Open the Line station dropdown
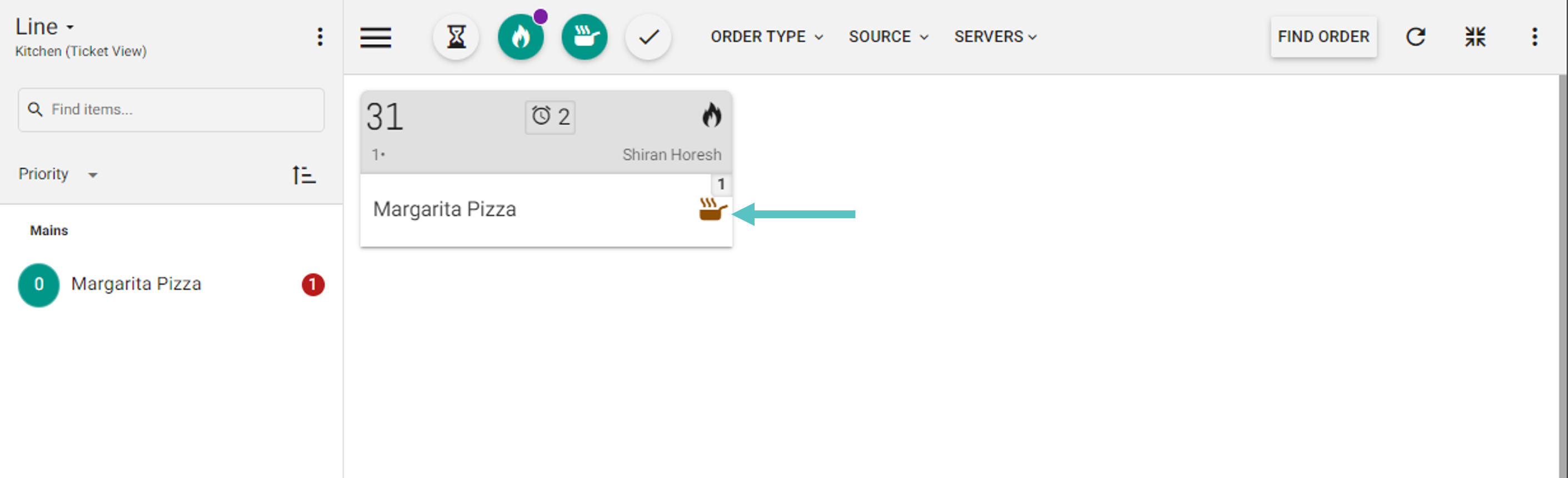1568x478 pixels. tap(44, 27)
